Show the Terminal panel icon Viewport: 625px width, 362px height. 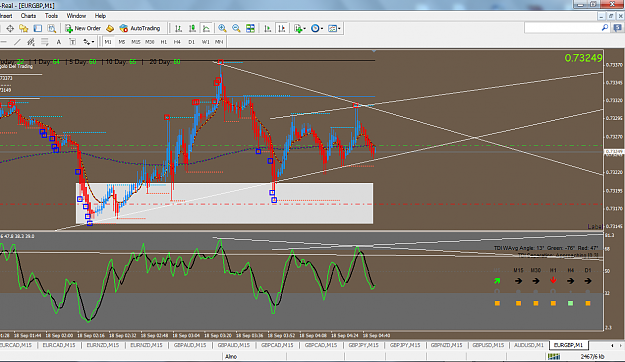click(x=37, y=28)
